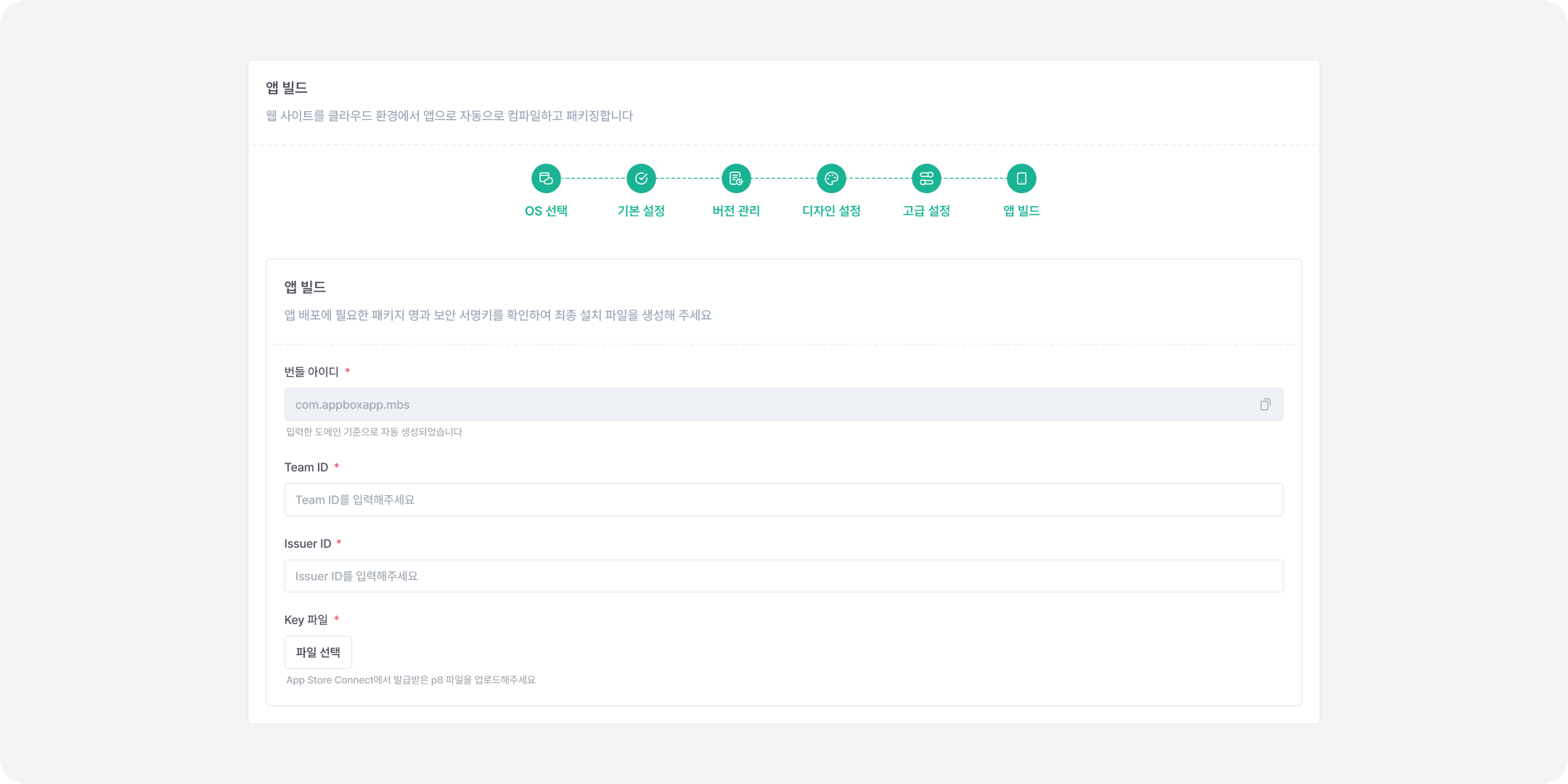Select the OS 선택 step icon
Screen dimensions: 1568x784
pyautogui.click(x=546, y=179)
